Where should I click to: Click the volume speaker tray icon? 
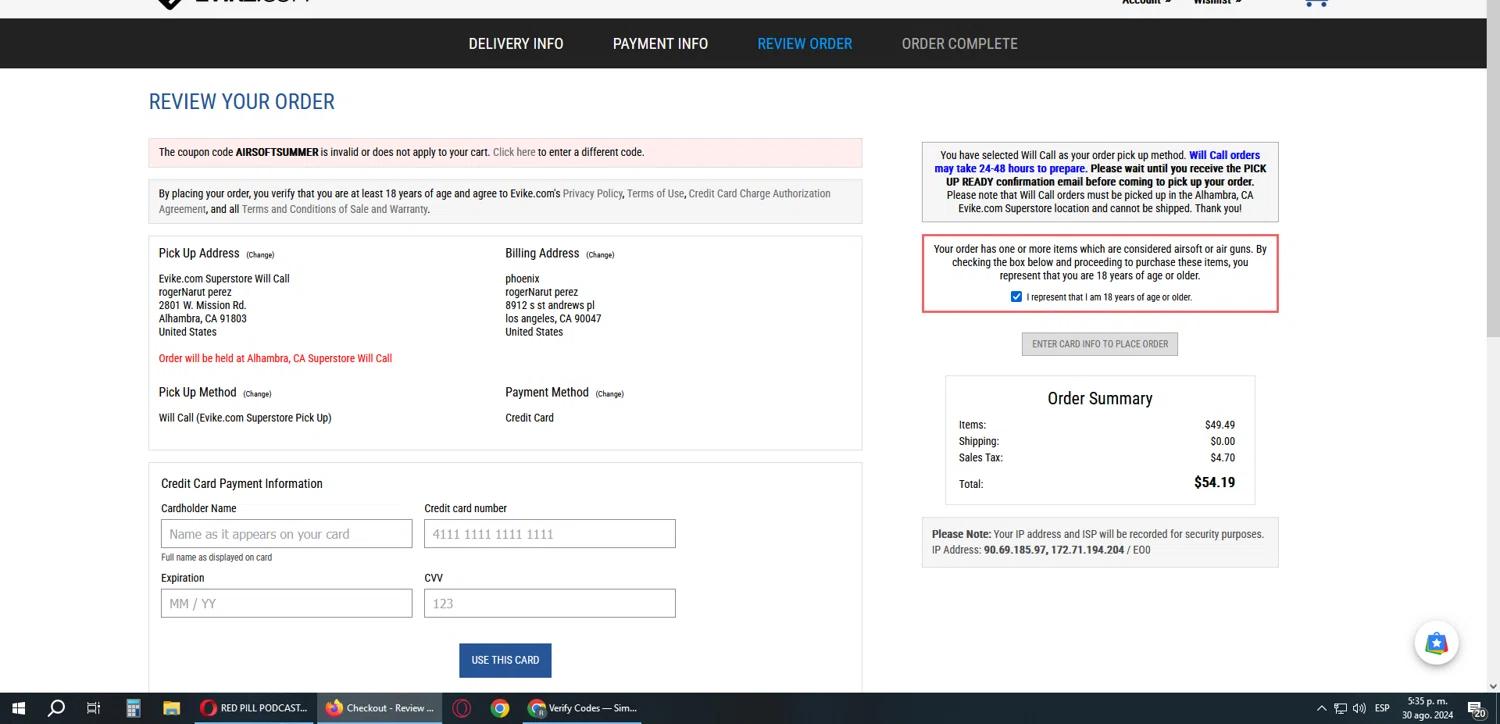1359,708
